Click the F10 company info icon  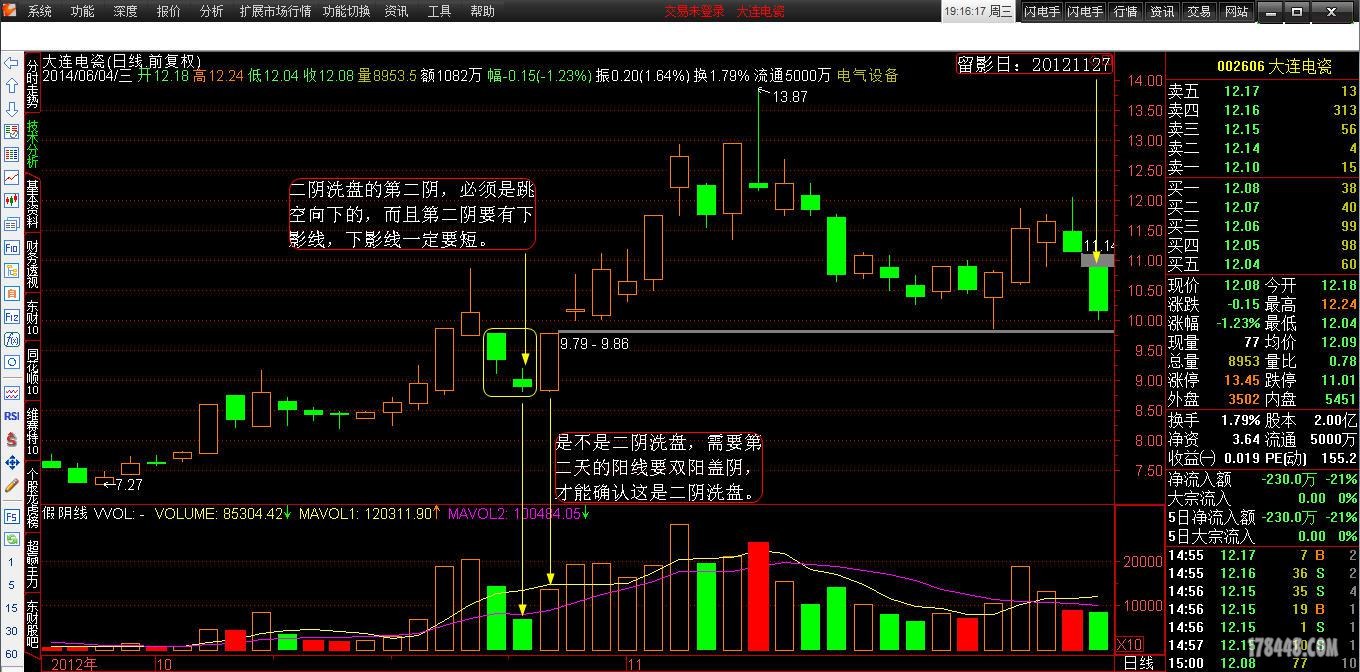pos(11,247)
